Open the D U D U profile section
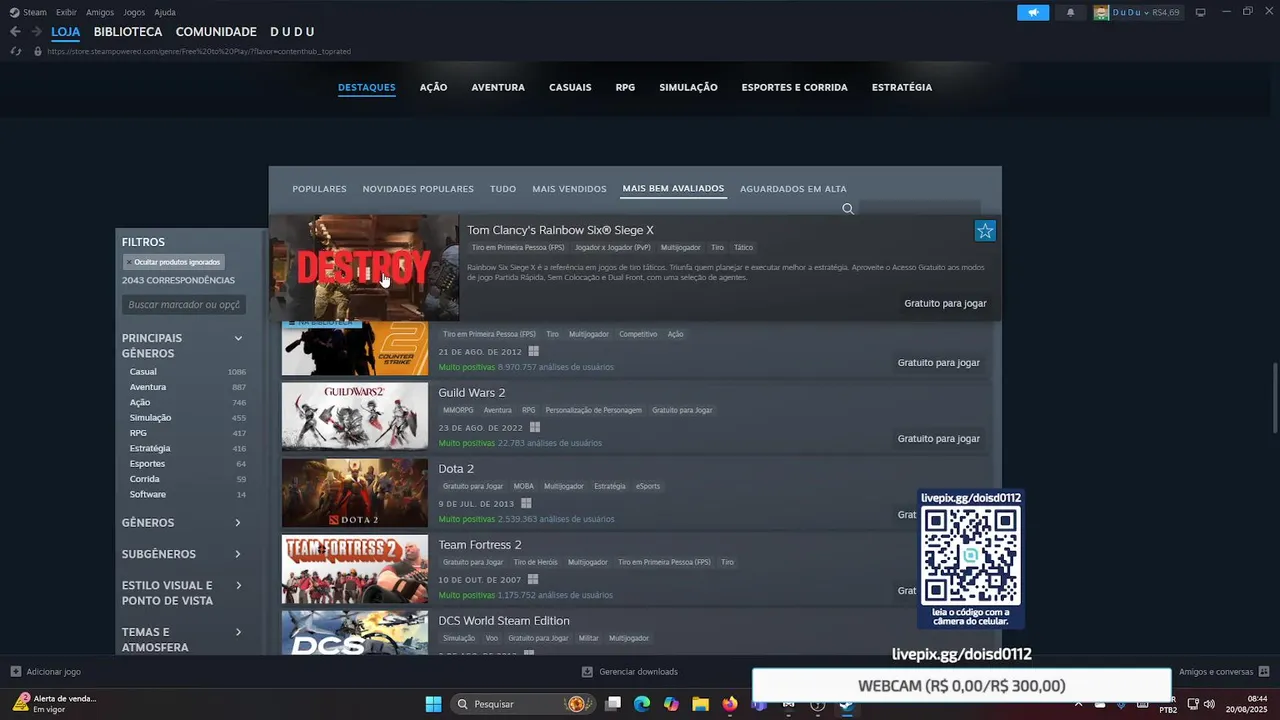The image size is (1280, 720). point(292,32)
